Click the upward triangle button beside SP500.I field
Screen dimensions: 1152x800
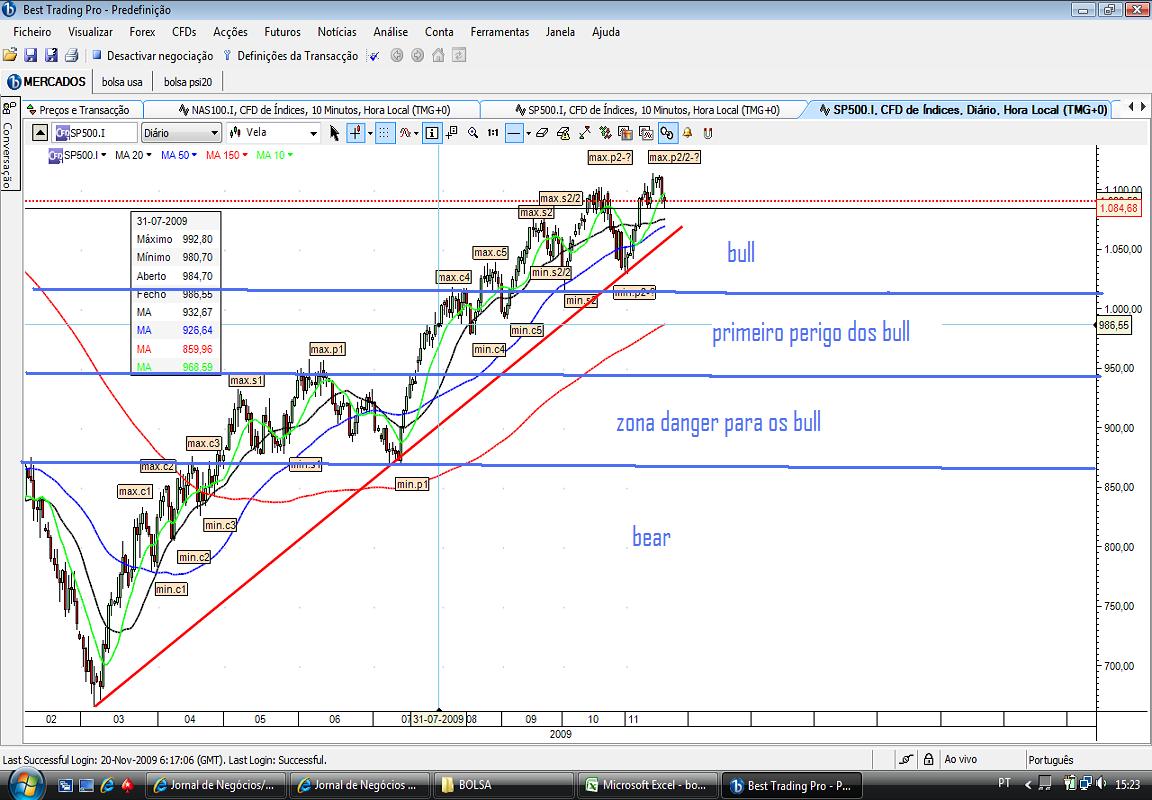[x=40, y=133]
